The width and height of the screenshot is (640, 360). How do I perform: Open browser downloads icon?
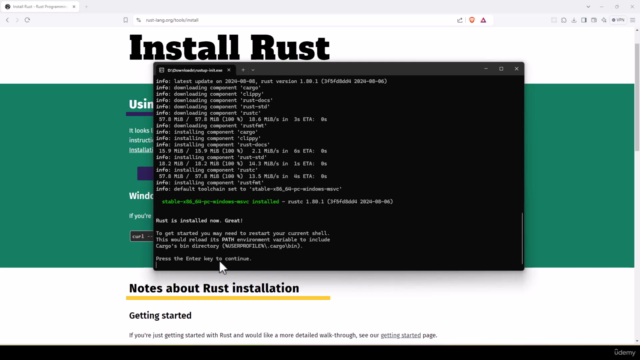click(x=574, y=20)
